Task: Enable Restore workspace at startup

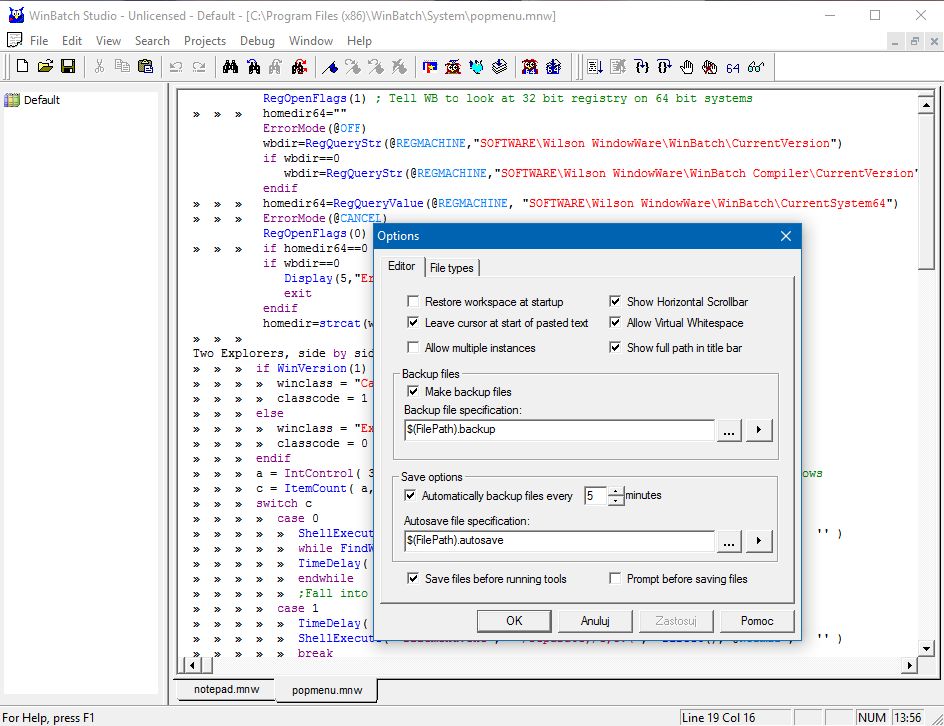Action: point(413,301)
